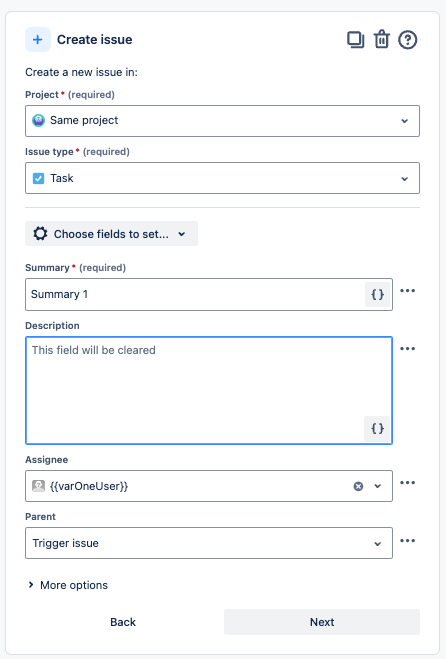Open more options beside the Summary field
Image resolution: width=446 pixels, height=659 pixels.
click(407, 291)
